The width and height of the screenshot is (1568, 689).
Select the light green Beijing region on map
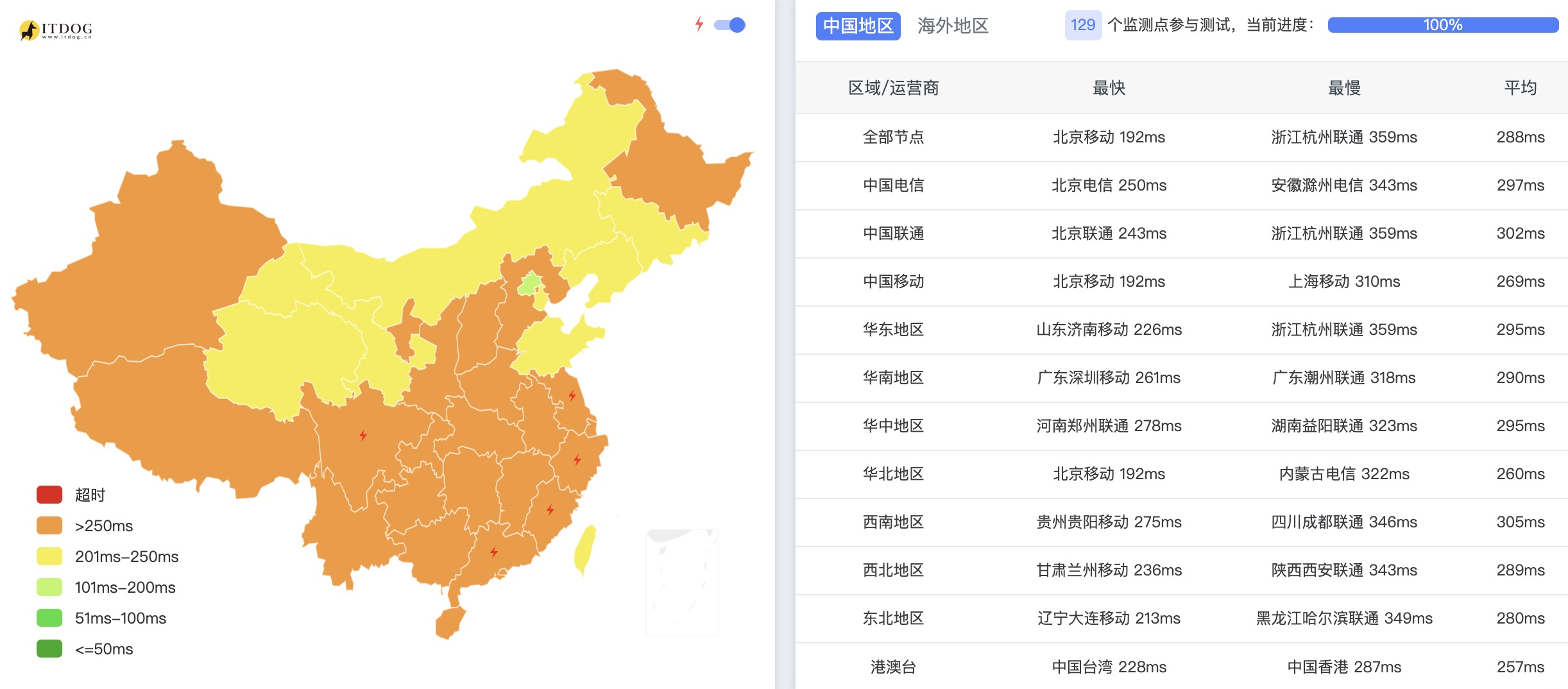530,283
